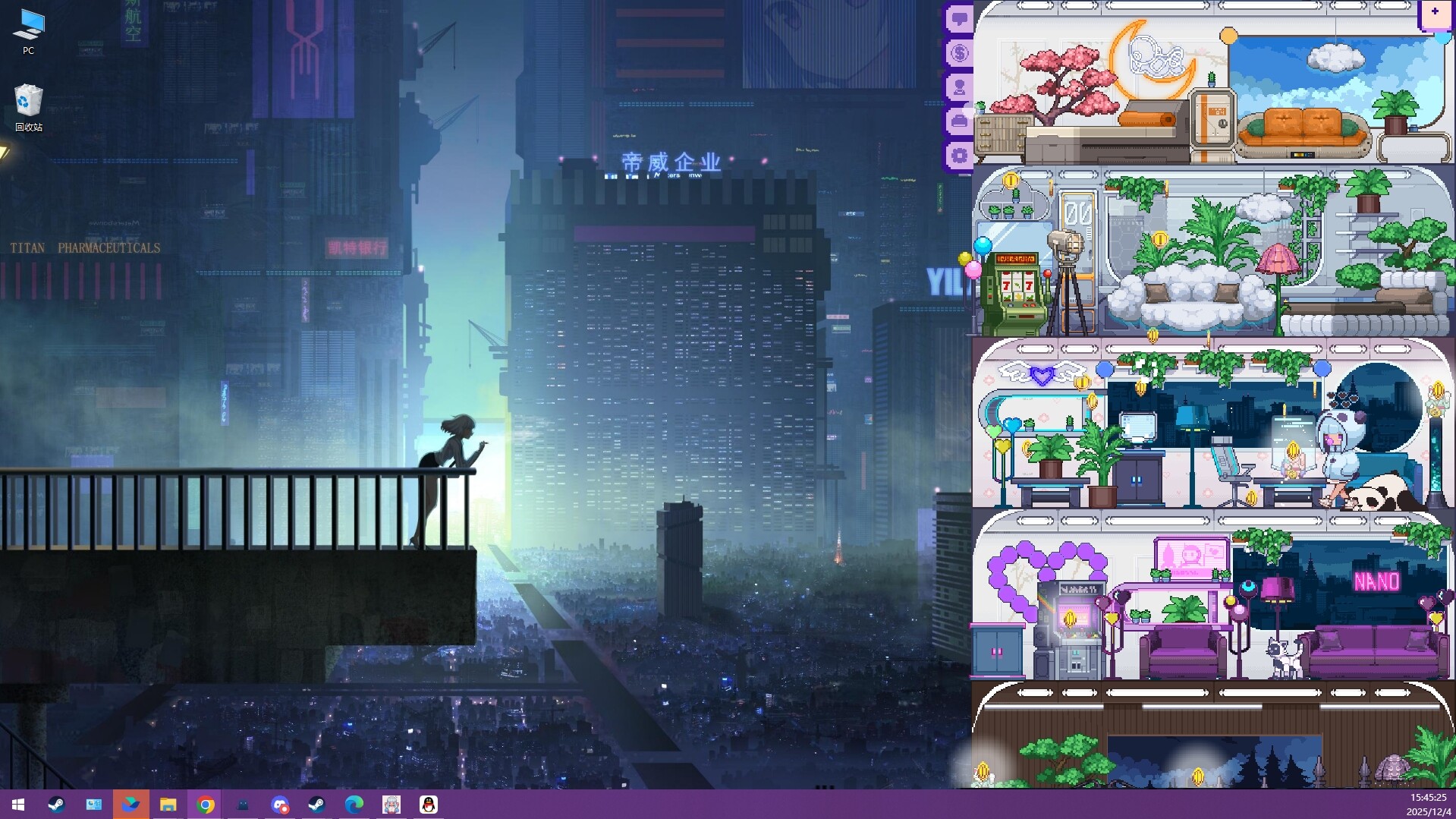Click the pink NANO neon sign

pyautogui.click(x=1376, y=581)
